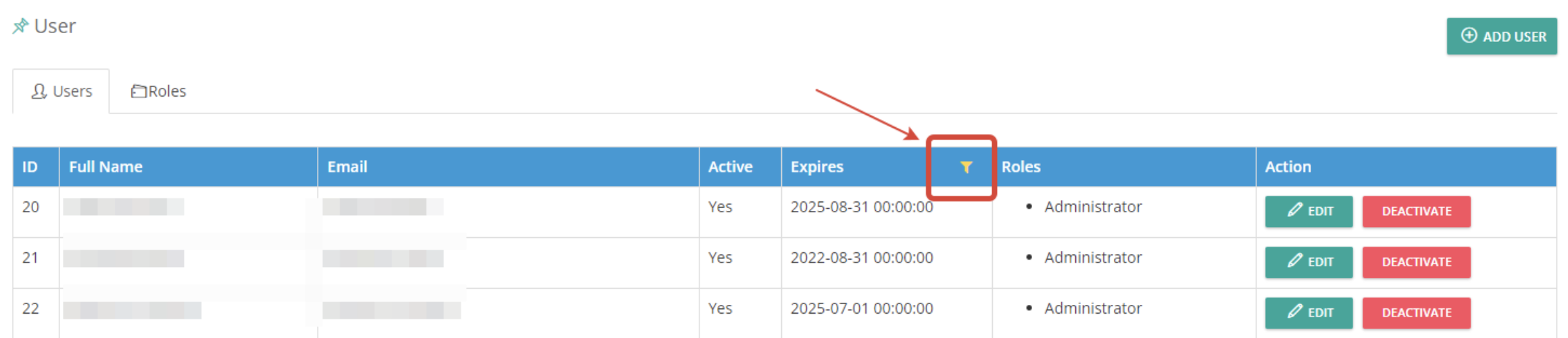Click the folder icon in Roles tab

coord(139,91)
